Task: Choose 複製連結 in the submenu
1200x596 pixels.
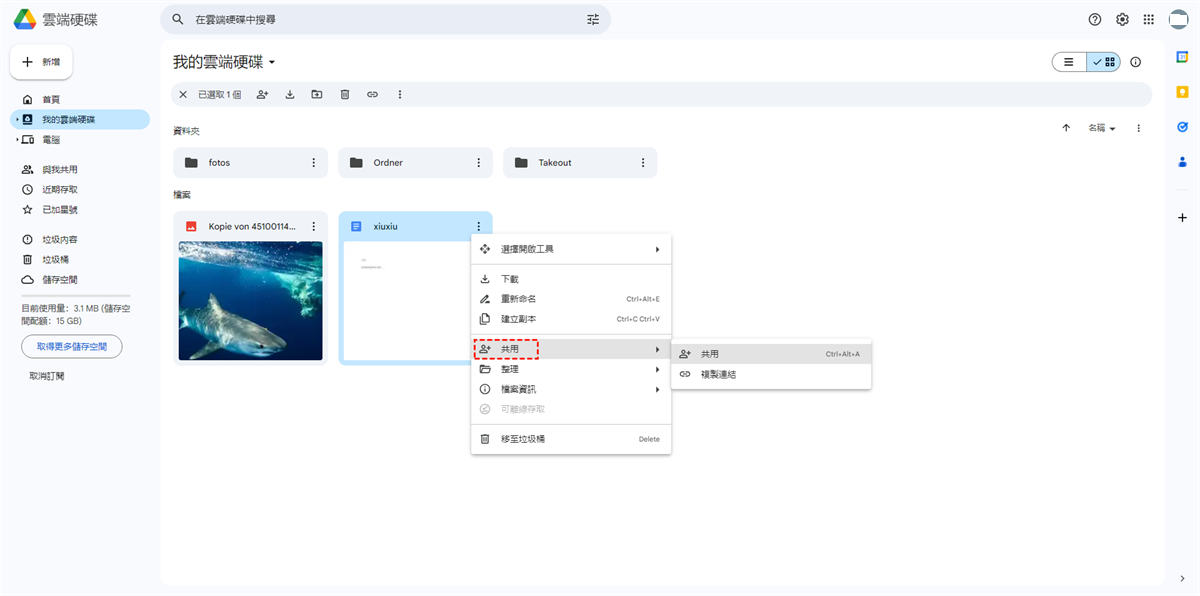Action: click(771, 374)
